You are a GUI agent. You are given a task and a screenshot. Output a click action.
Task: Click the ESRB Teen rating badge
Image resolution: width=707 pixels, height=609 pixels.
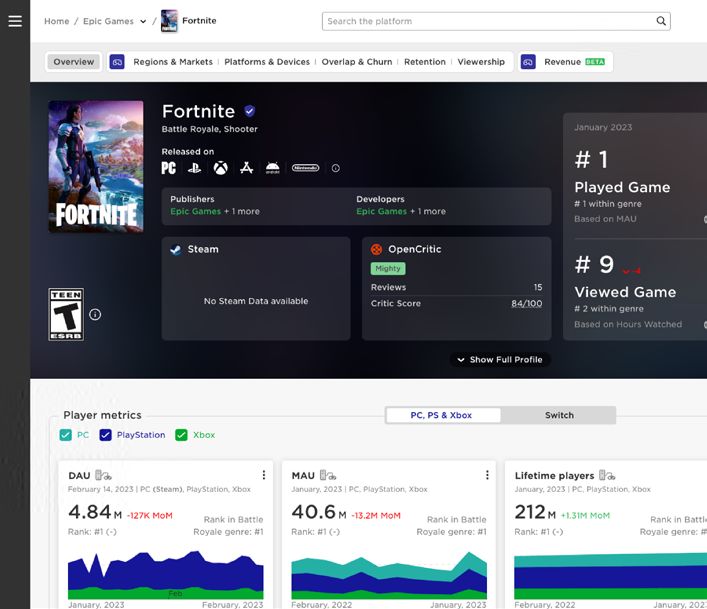click(66, 314)
